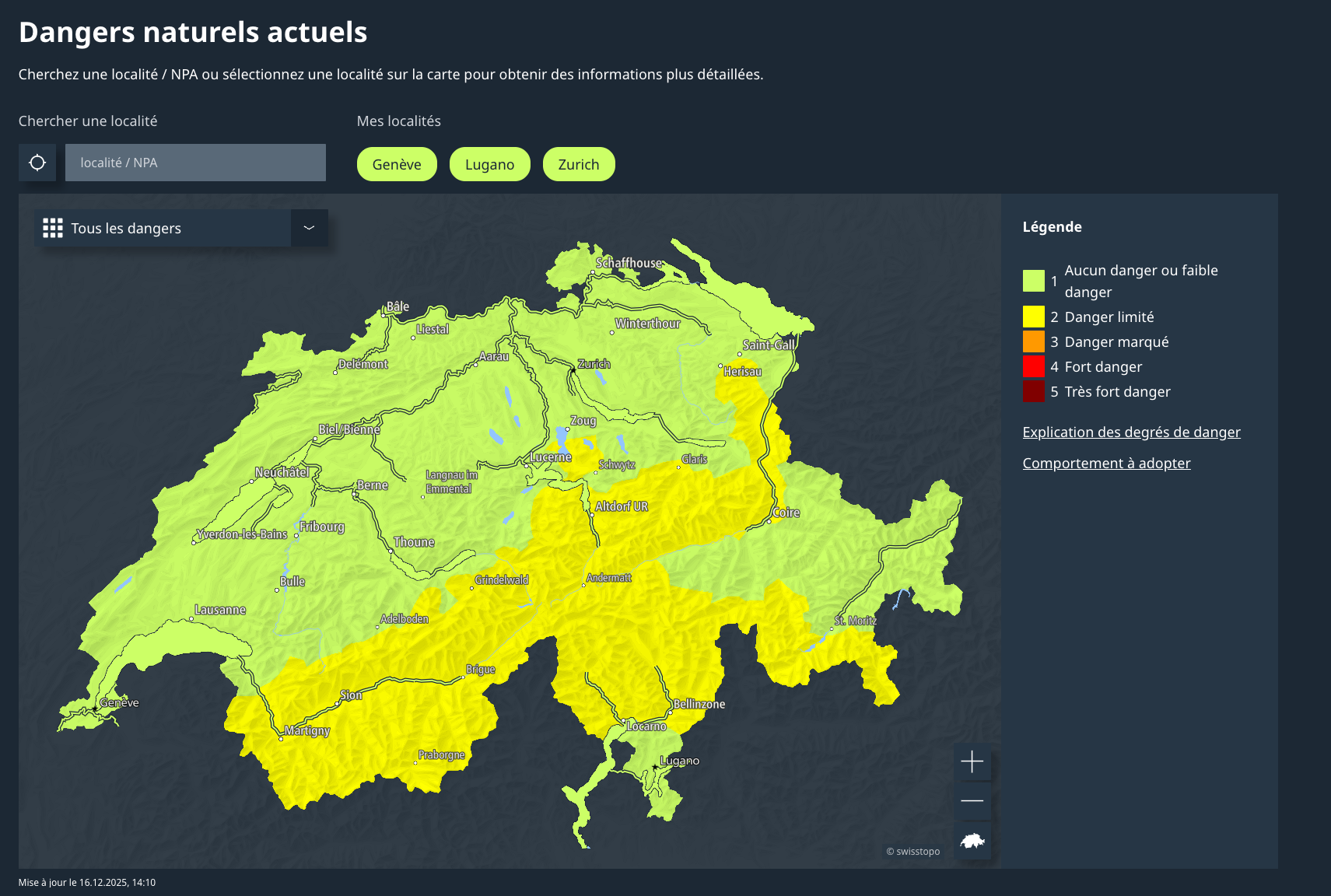Click the light green level 1 swatch
Viewport: 1331px width, 896px height.
click(1033, 281)
